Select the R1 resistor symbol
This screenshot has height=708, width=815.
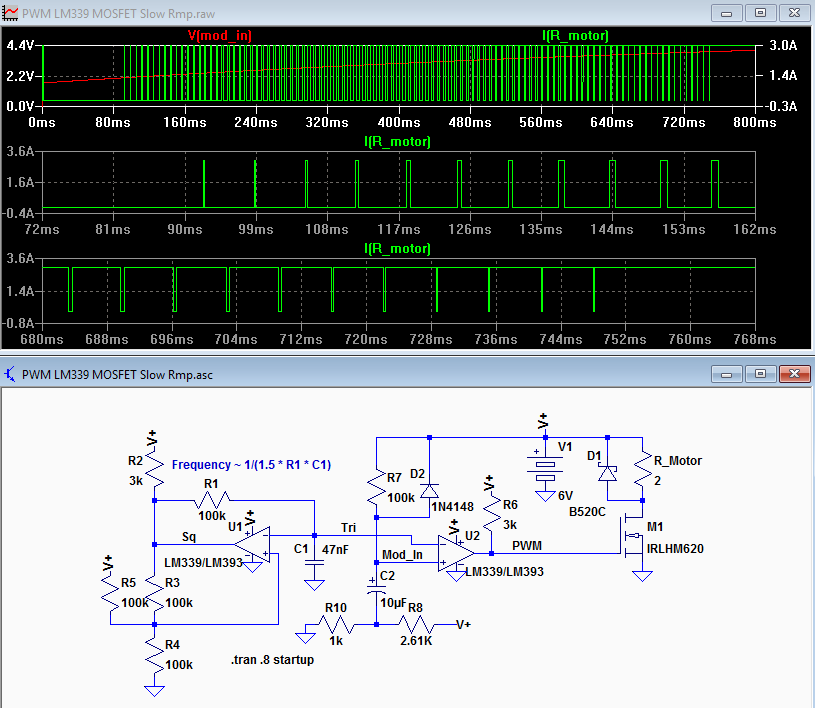point(212,500)
